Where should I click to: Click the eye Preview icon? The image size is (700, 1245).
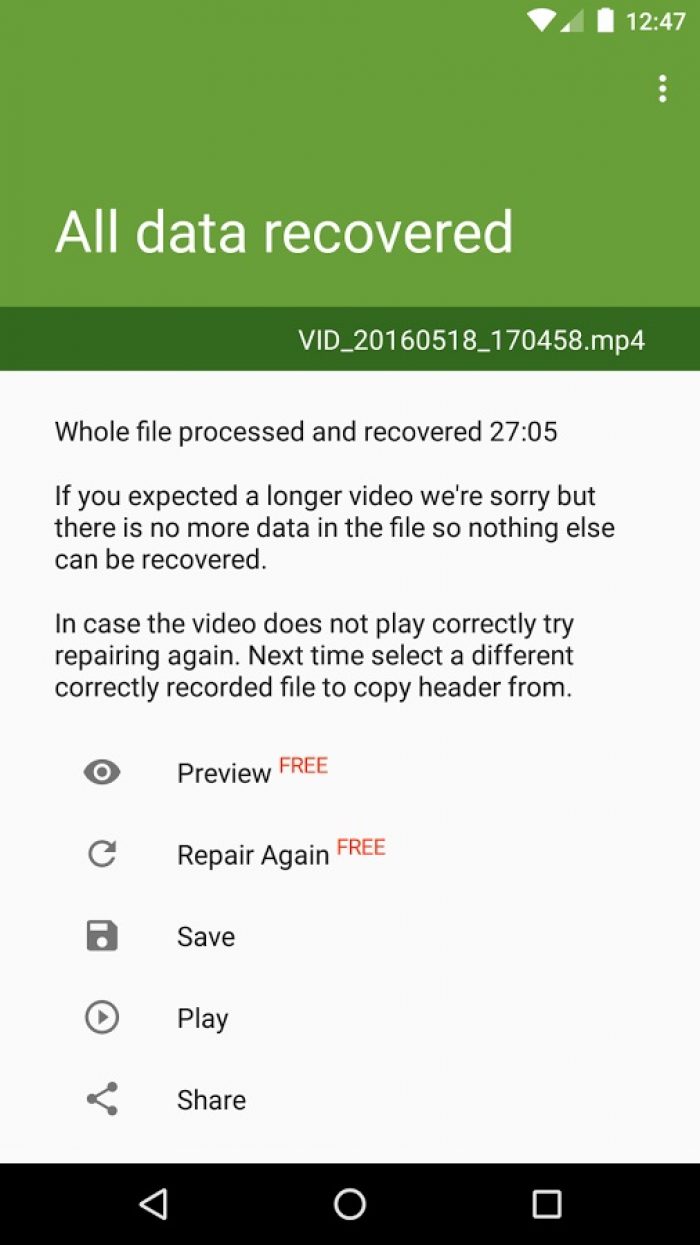click(x=102, y=772)
